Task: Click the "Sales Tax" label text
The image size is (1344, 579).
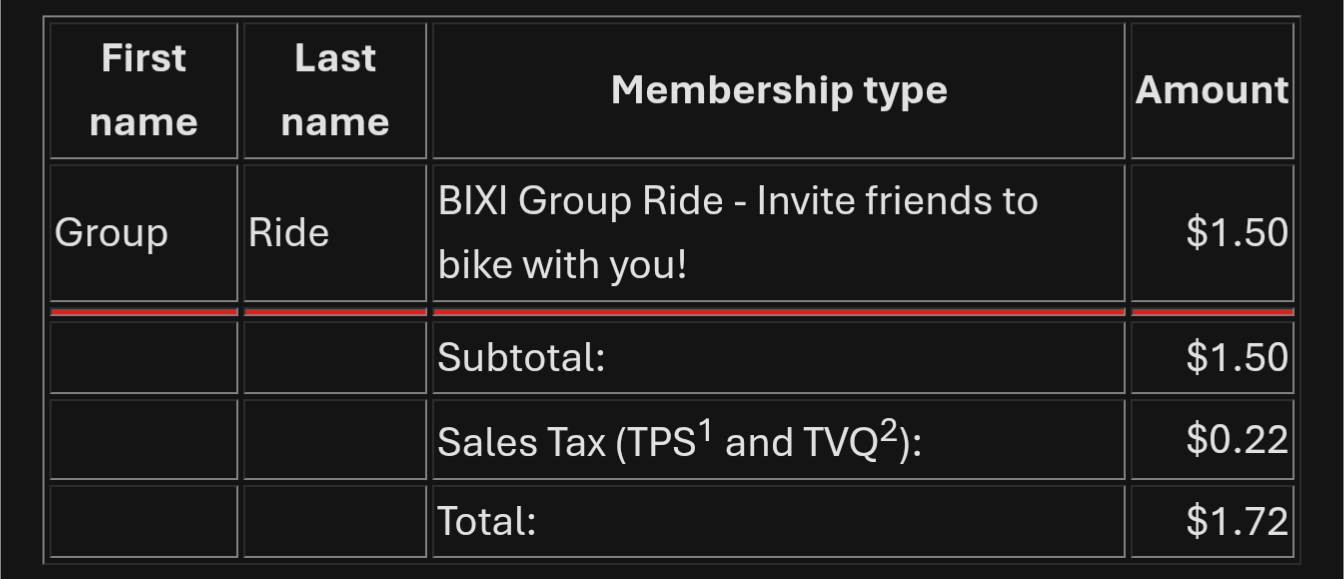Action: (520, 441)
